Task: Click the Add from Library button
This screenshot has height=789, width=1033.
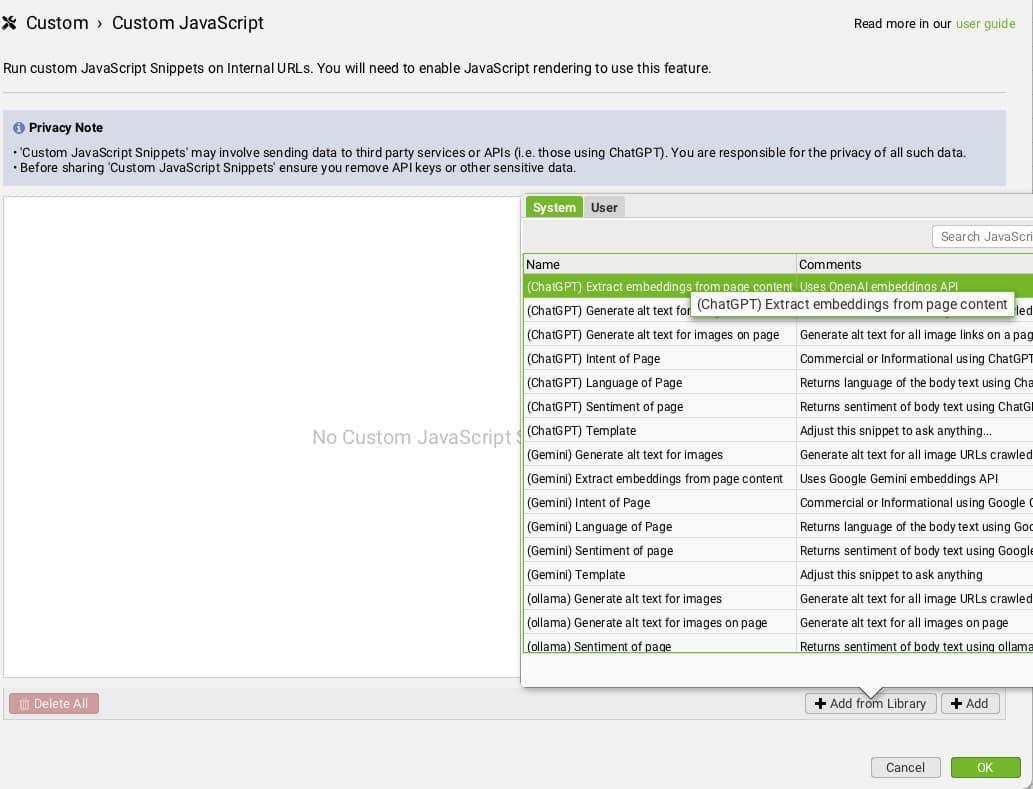Action: [x=871, y=703]
